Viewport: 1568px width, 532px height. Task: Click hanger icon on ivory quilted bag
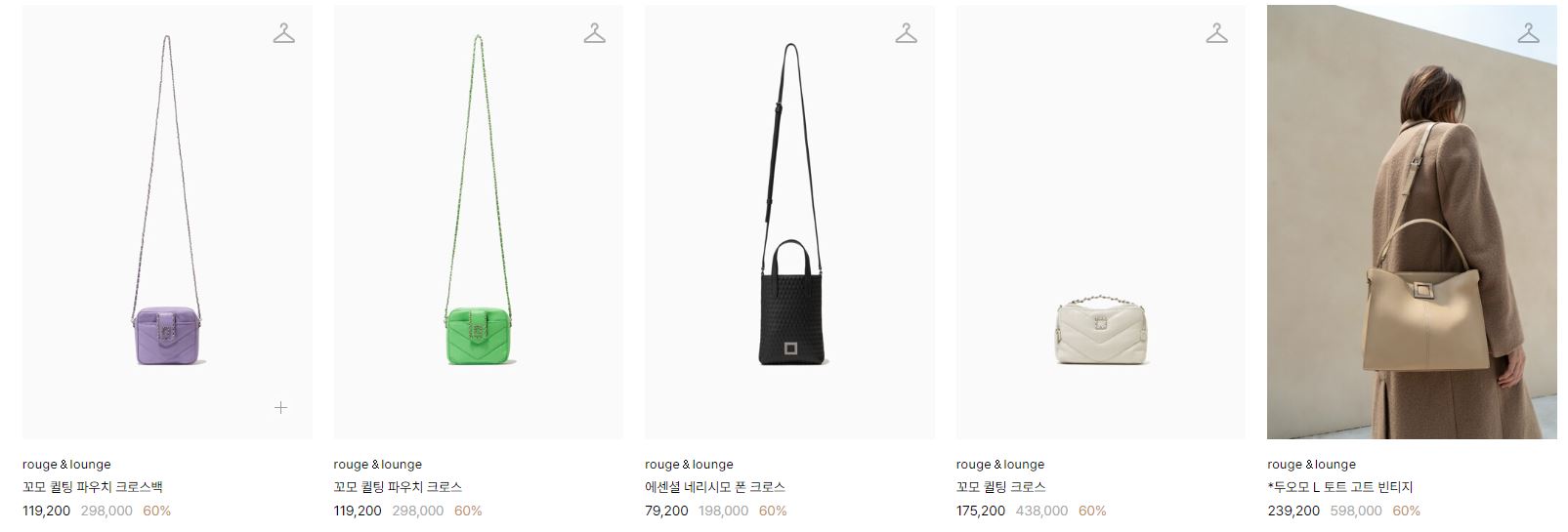click(x=1216, y=33)
